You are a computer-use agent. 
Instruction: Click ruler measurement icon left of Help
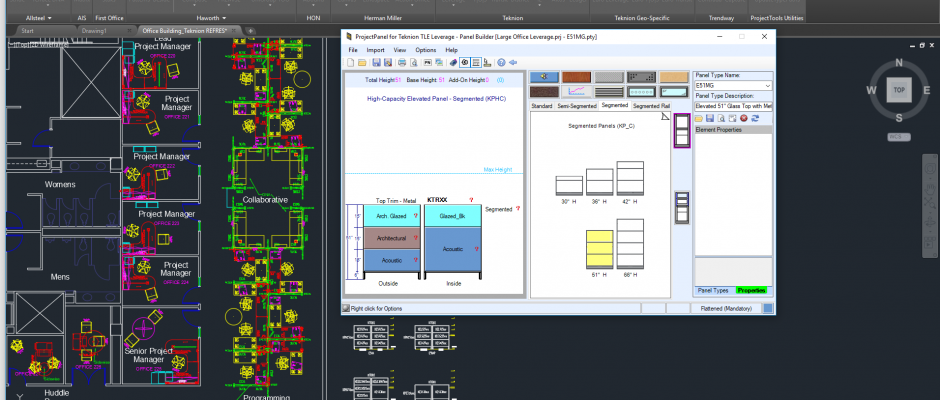(487, 62)
